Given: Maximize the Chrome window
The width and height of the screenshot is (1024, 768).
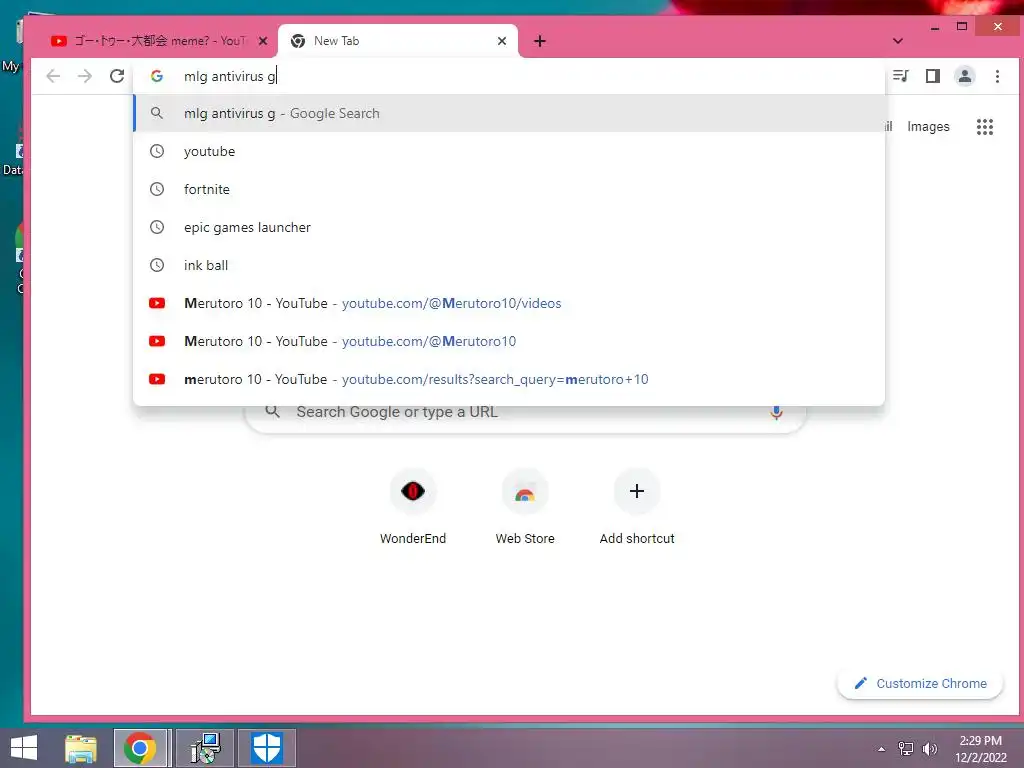Looking at the screenshot, I should (x=962, y=27).
